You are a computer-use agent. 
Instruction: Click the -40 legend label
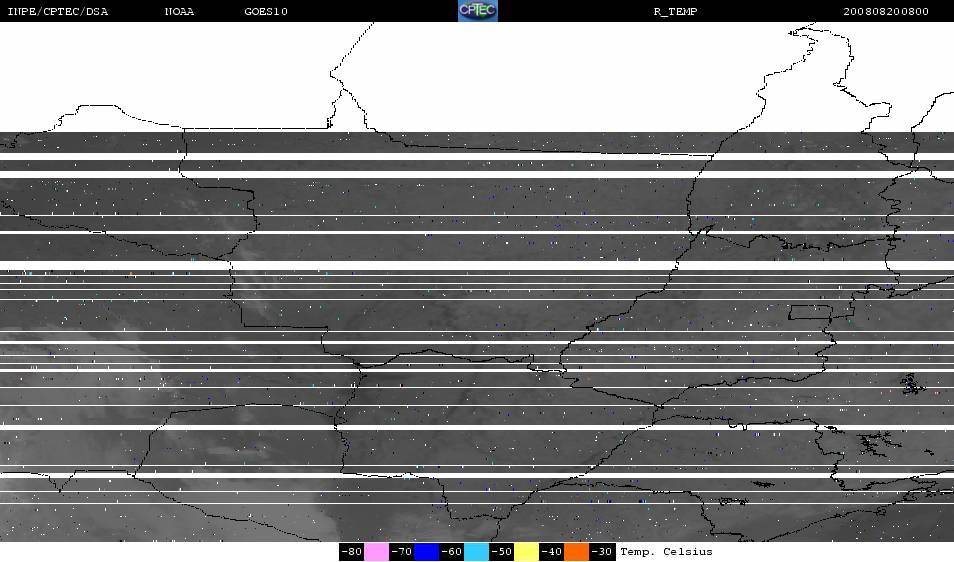pyautogui.click(x=551, y=552)
